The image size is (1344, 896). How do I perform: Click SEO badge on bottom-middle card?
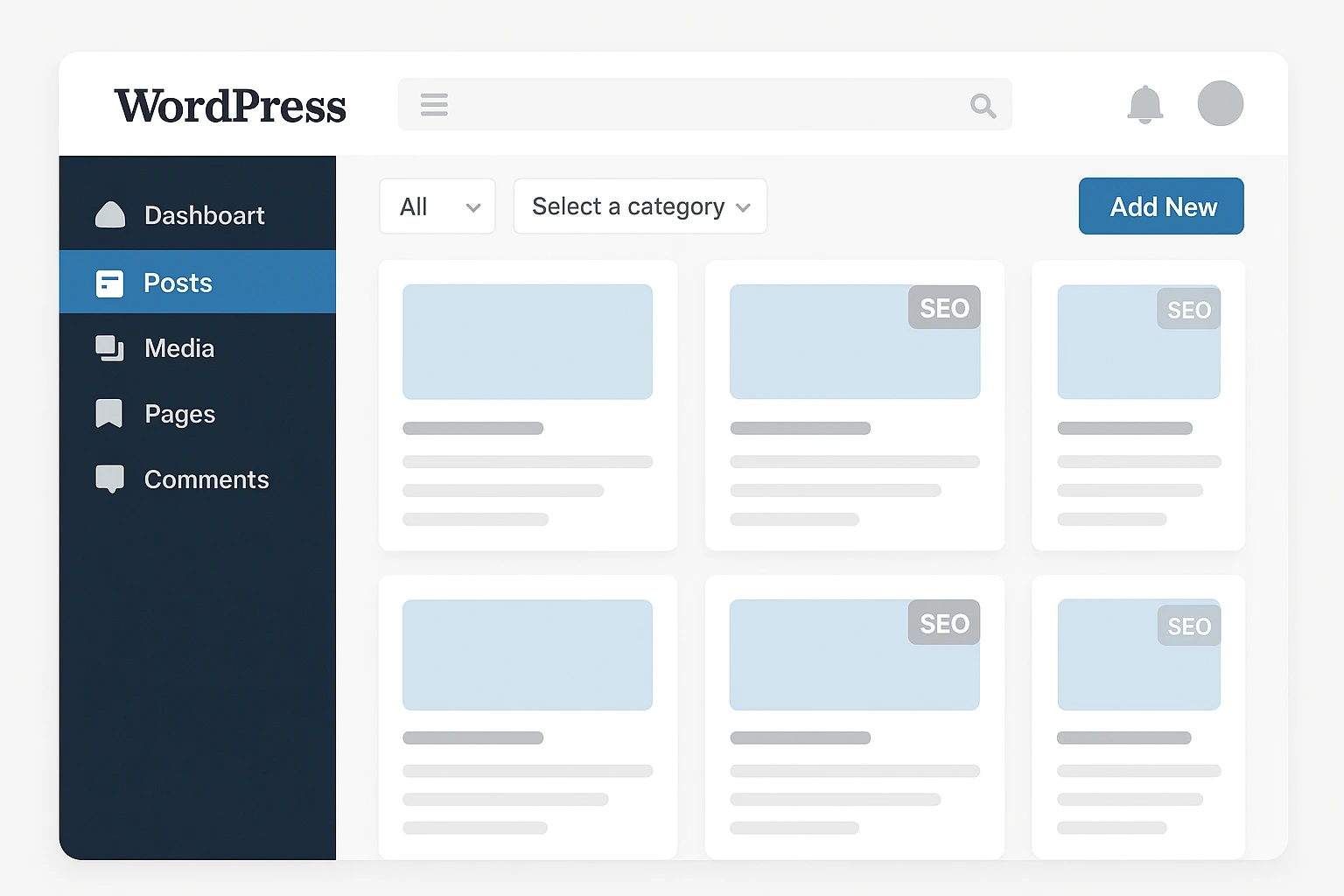coord(944,623)
